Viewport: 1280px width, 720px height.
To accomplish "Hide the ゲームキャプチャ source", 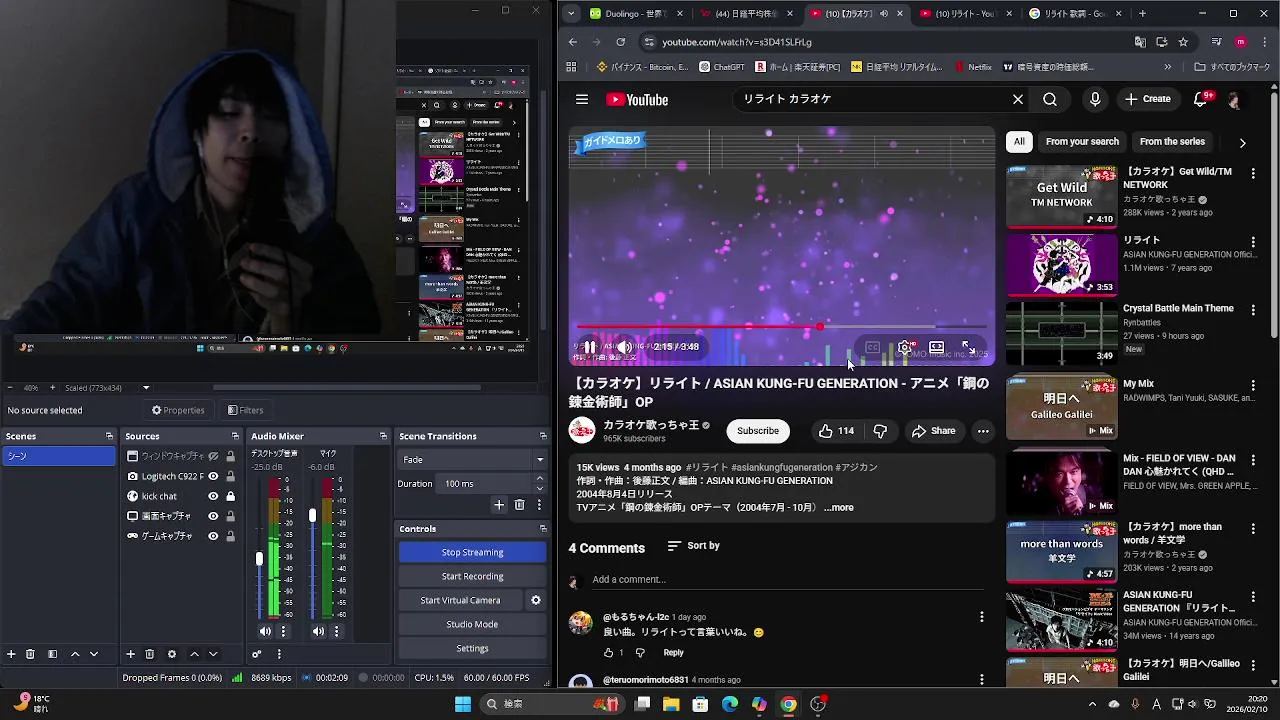I will coord(213,536).
